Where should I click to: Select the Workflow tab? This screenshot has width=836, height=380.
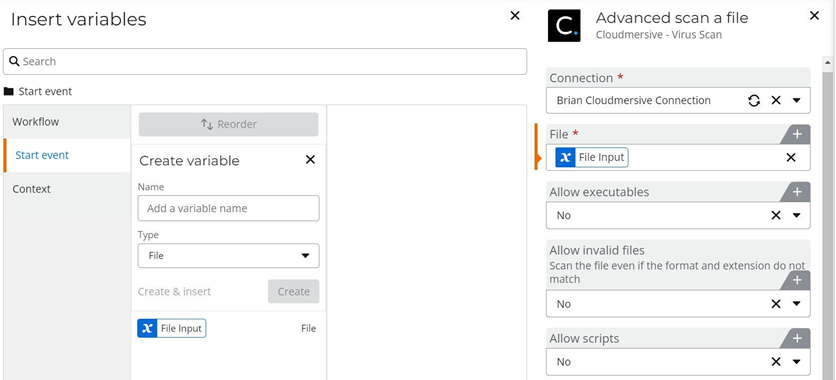[x=67, y=122]
